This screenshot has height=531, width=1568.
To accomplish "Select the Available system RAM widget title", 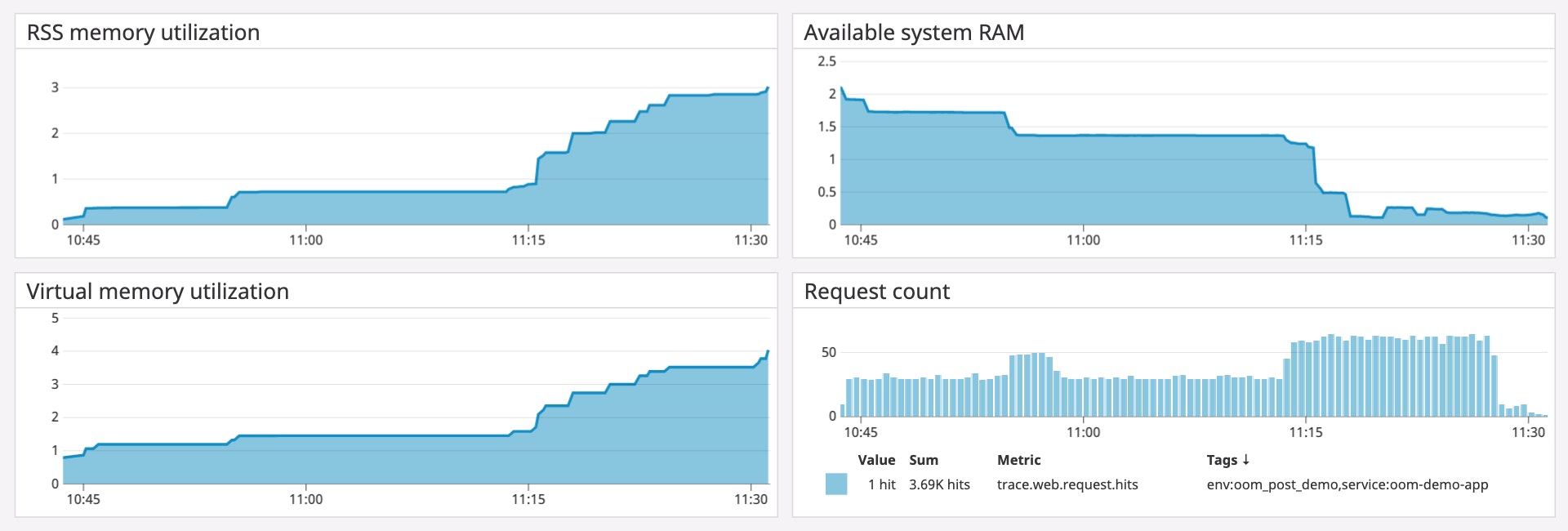I will (x=913, y=33).
